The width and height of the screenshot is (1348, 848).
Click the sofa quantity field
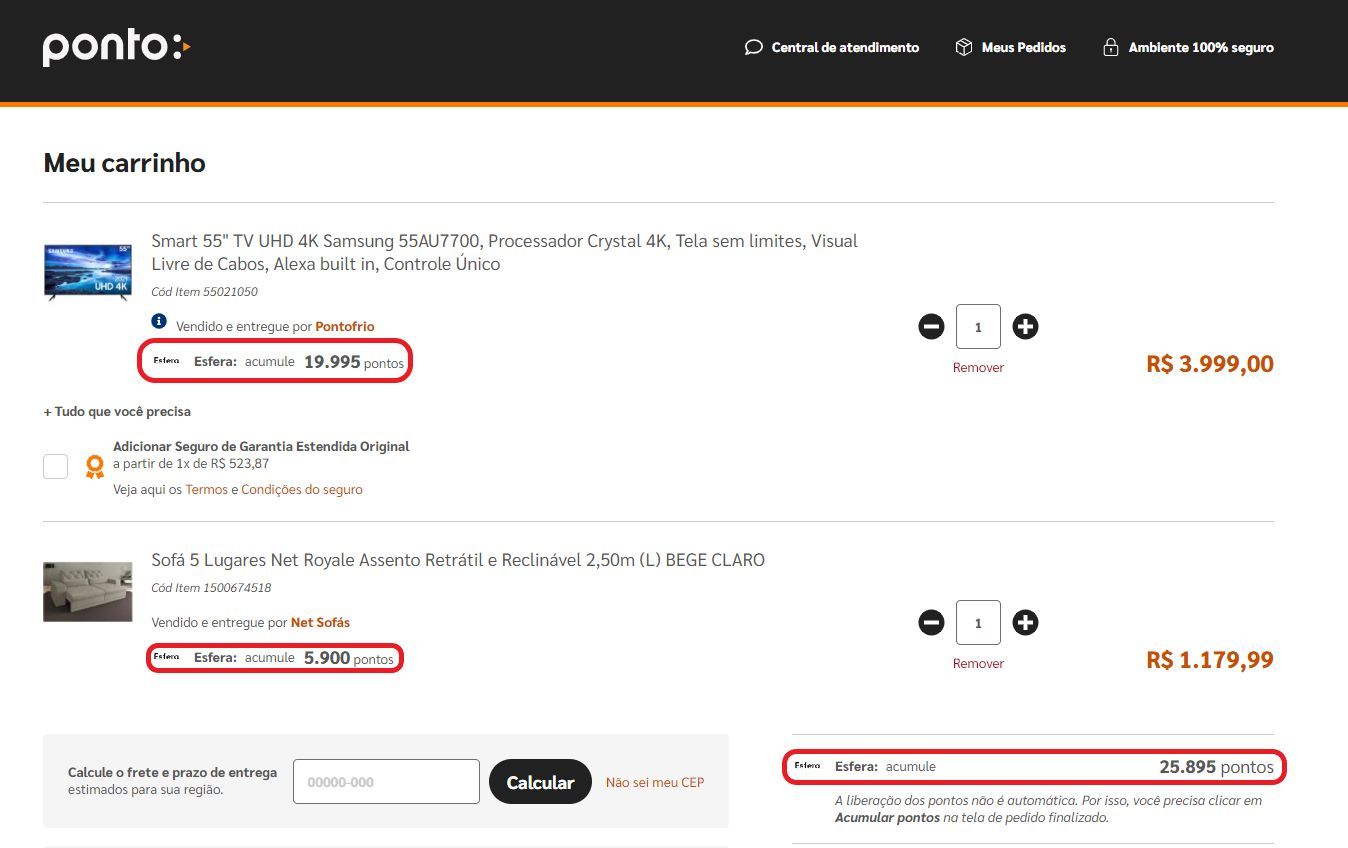[978, 623]
